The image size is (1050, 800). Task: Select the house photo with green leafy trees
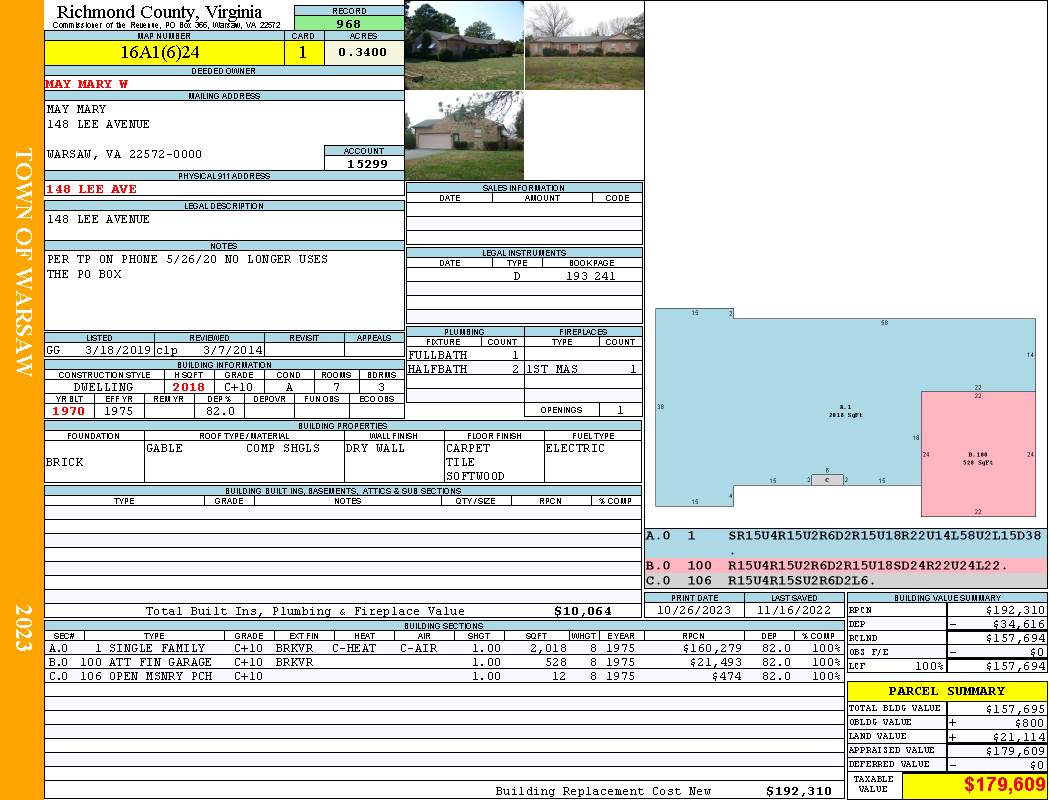464,45
